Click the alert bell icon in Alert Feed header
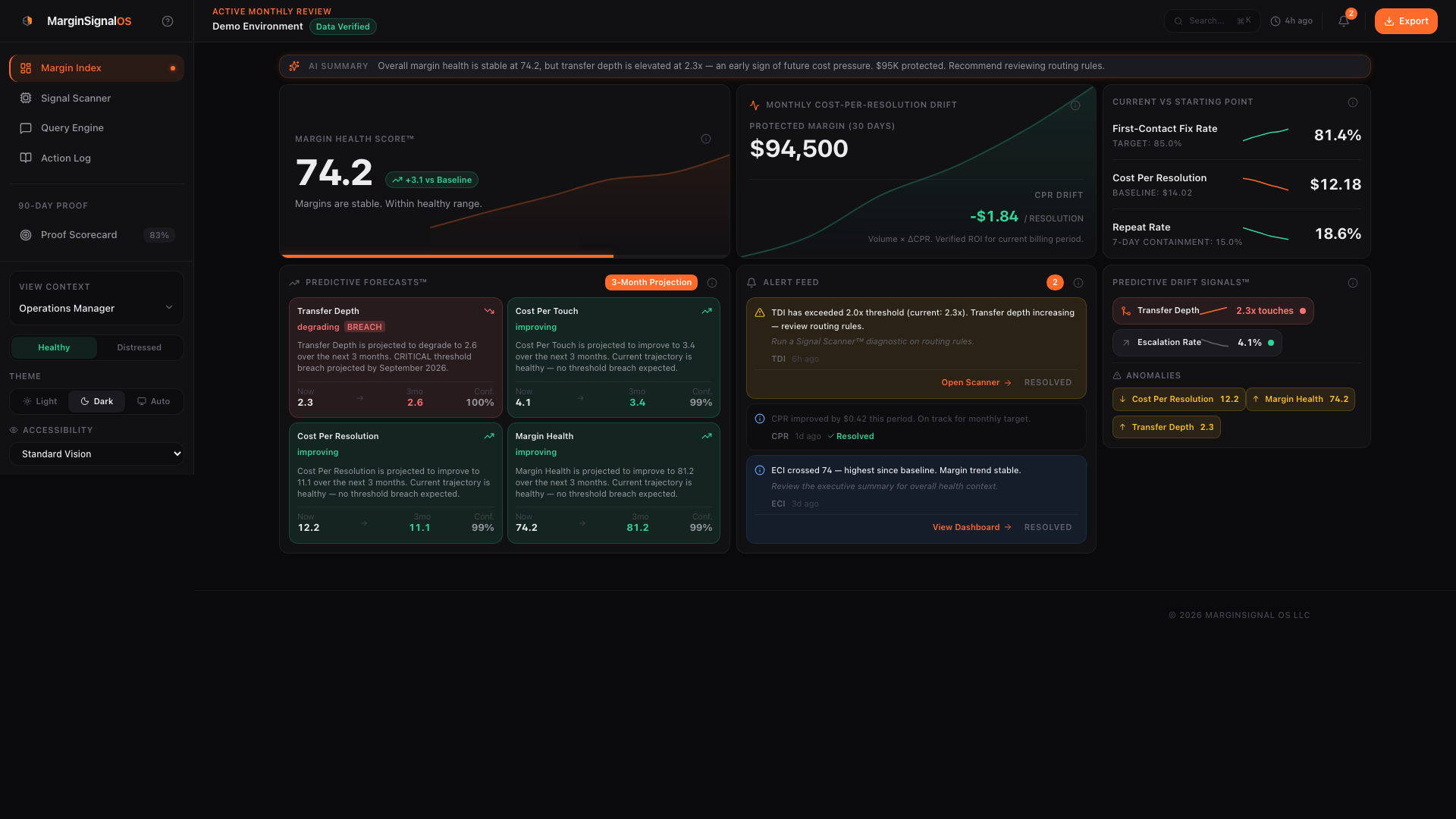This screenshot has height=819, width=1456. point(751,282)
